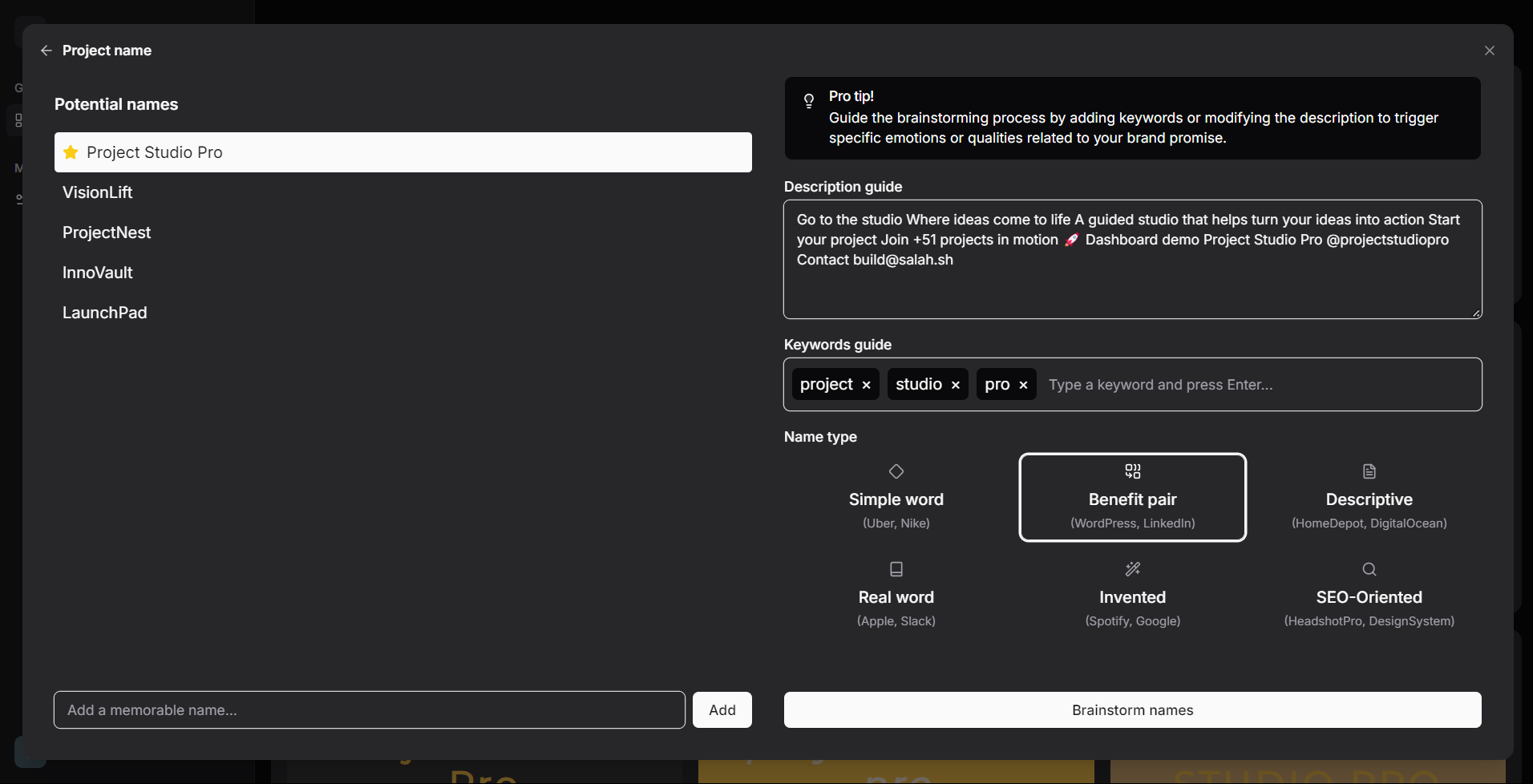The height and width of the screenshot is (784, 1533).
Task: Remove the 'pro' keyword
Action: pos(1022,384)
